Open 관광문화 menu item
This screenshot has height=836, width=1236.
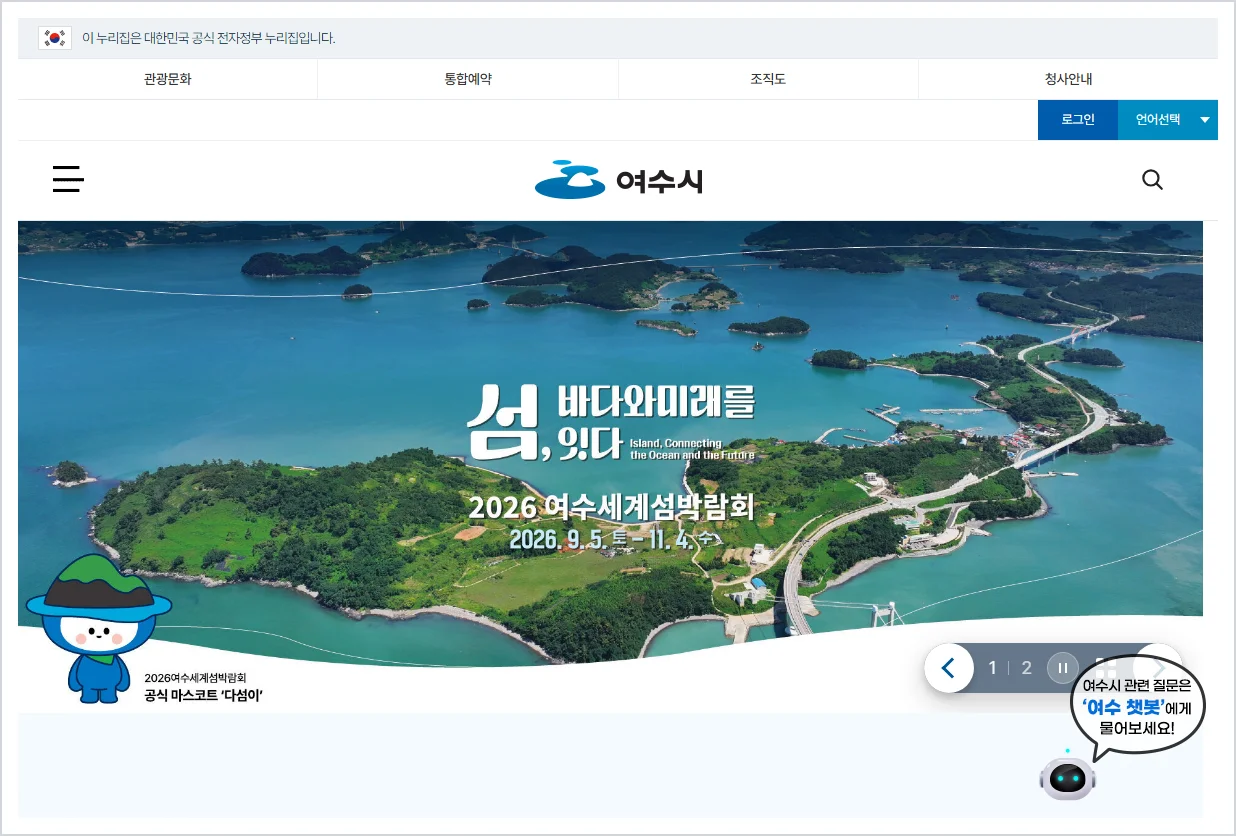pos(168,79)
